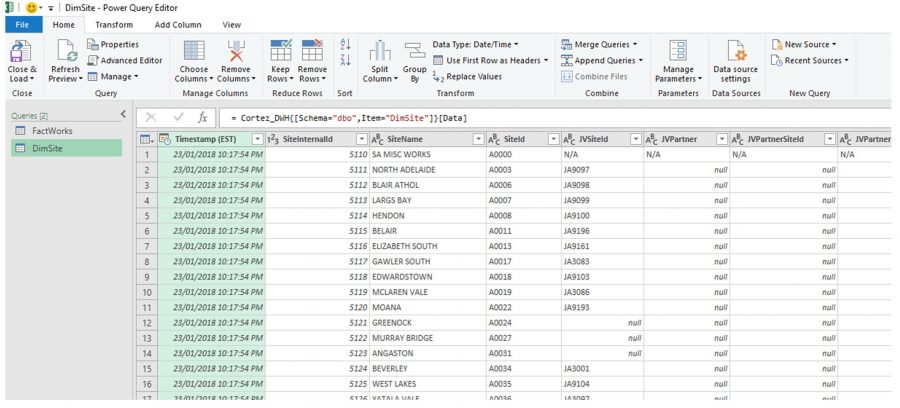Switch to the Transform tab
The width and height of the screenshot is (900, 408).
(x=114, y=25)
